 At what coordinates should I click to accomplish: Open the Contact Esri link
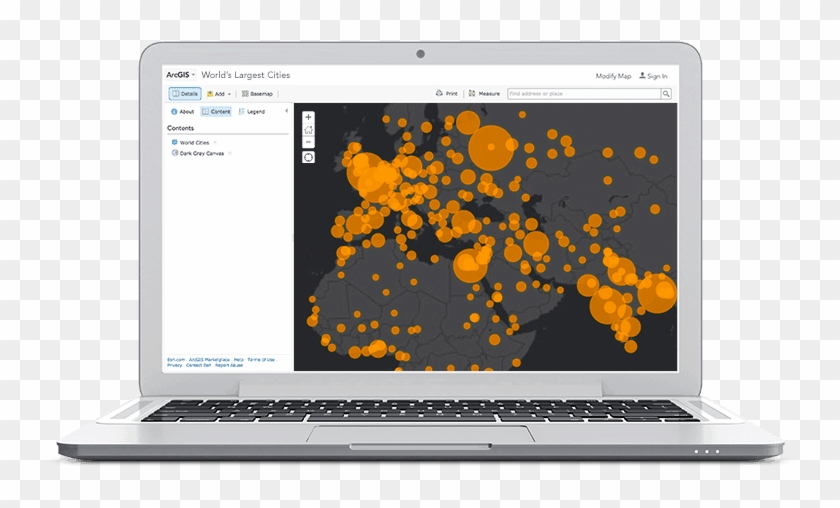(x=198, y=365)
